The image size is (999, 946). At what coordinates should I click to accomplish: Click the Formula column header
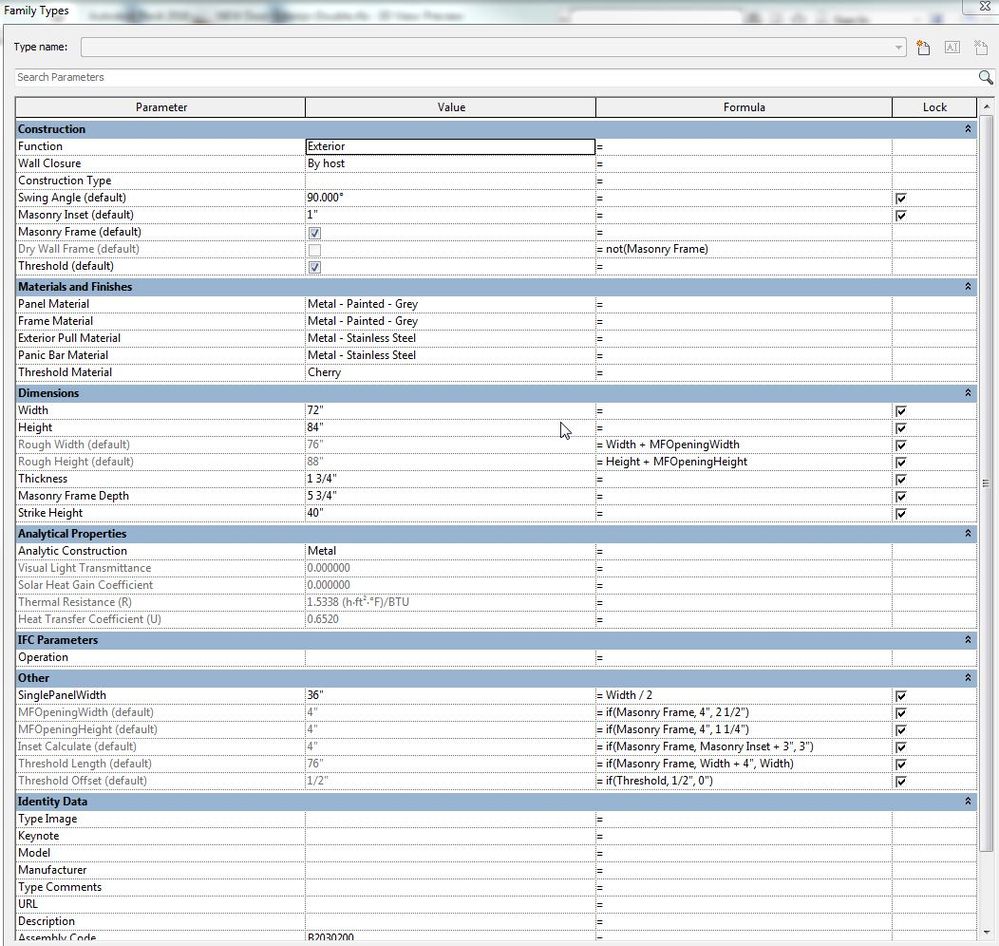click(744, 108)
